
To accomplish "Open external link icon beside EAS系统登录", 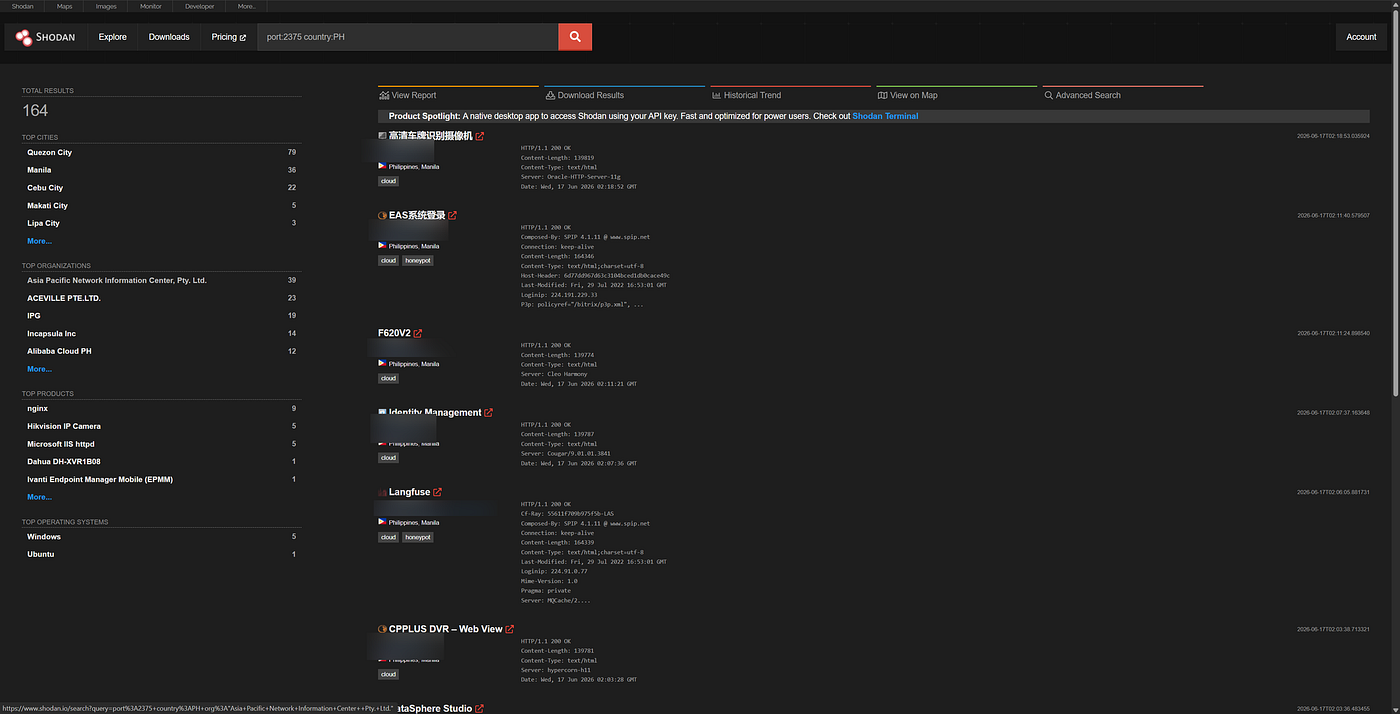I will [x=452, y=215].
